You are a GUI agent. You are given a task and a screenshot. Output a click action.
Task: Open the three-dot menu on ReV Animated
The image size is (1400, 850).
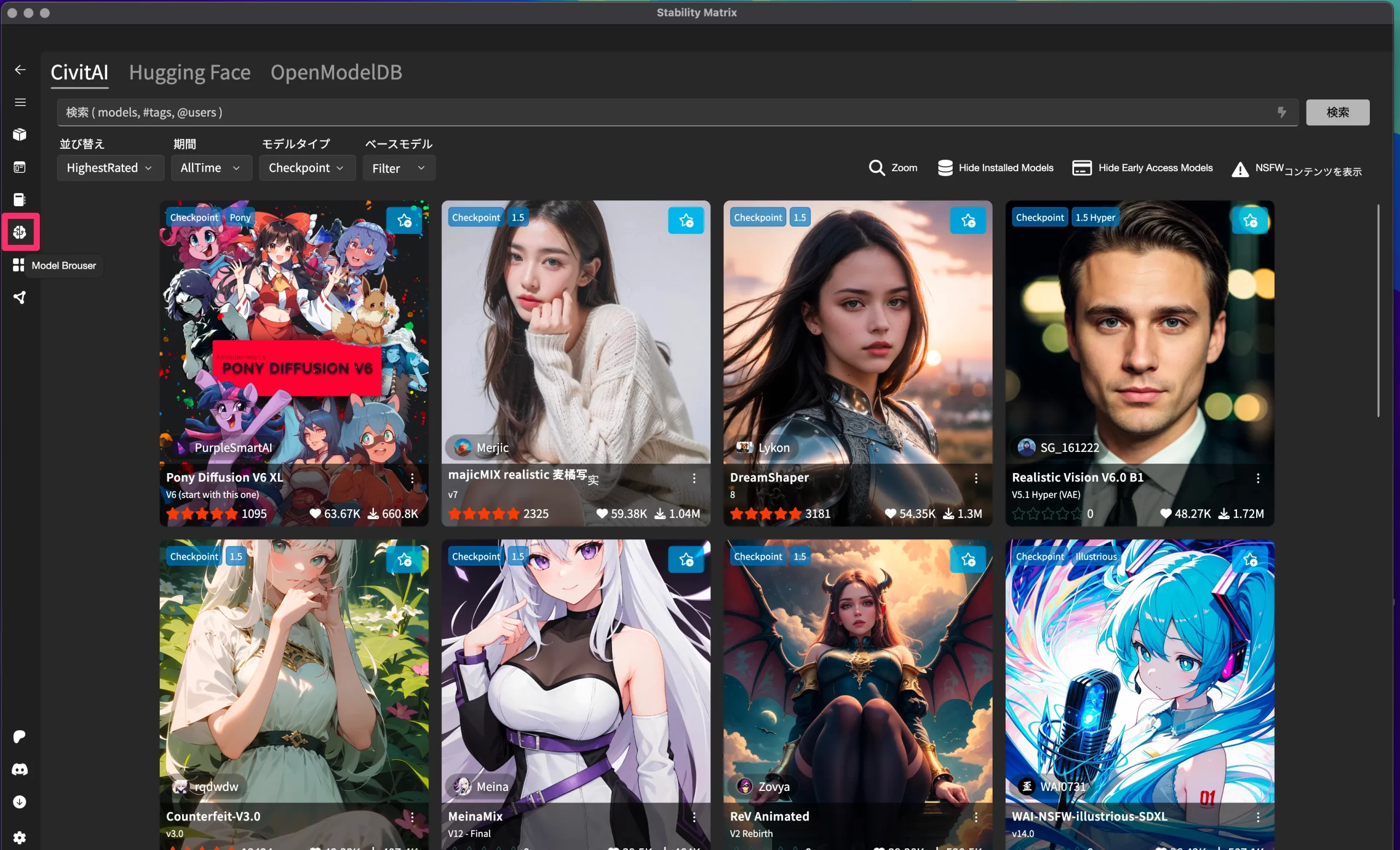pyautogui.click(x=976, y=817)
